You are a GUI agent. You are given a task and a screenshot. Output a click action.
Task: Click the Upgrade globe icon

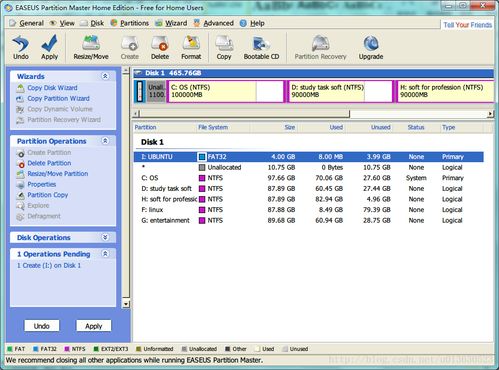(x=371, y=44)
